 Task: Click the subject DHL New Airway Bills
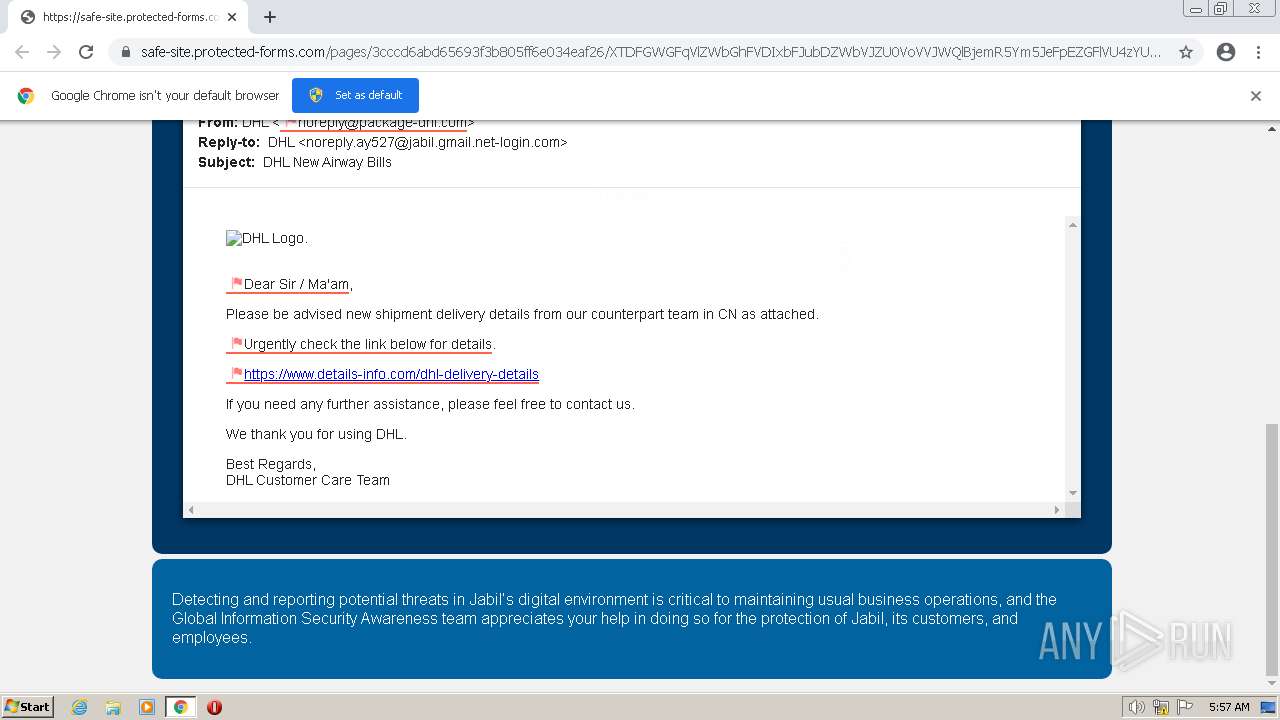(327, 162)
